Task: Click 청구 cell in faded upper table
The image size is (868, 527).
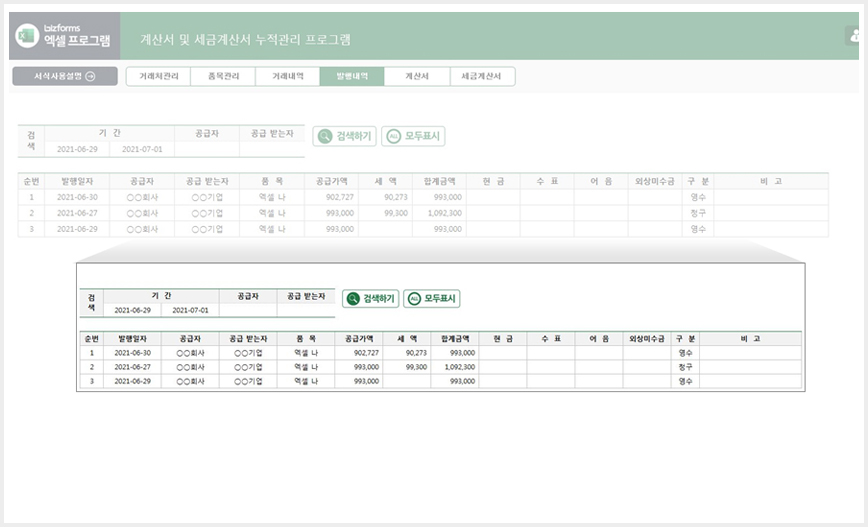Action: pos(698,213)
